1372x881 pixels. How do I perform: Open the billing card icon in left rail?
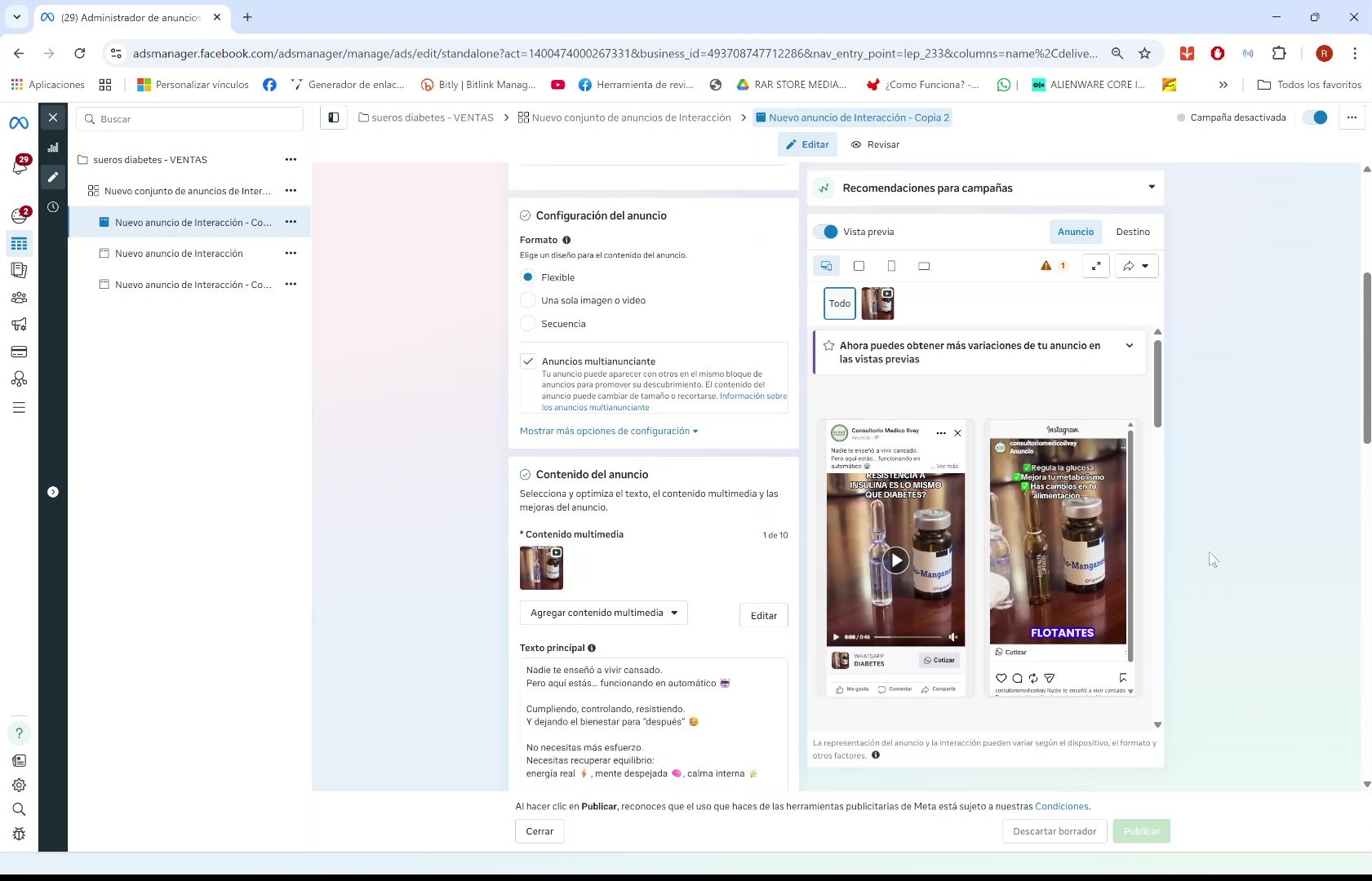(x=19, y=352)
